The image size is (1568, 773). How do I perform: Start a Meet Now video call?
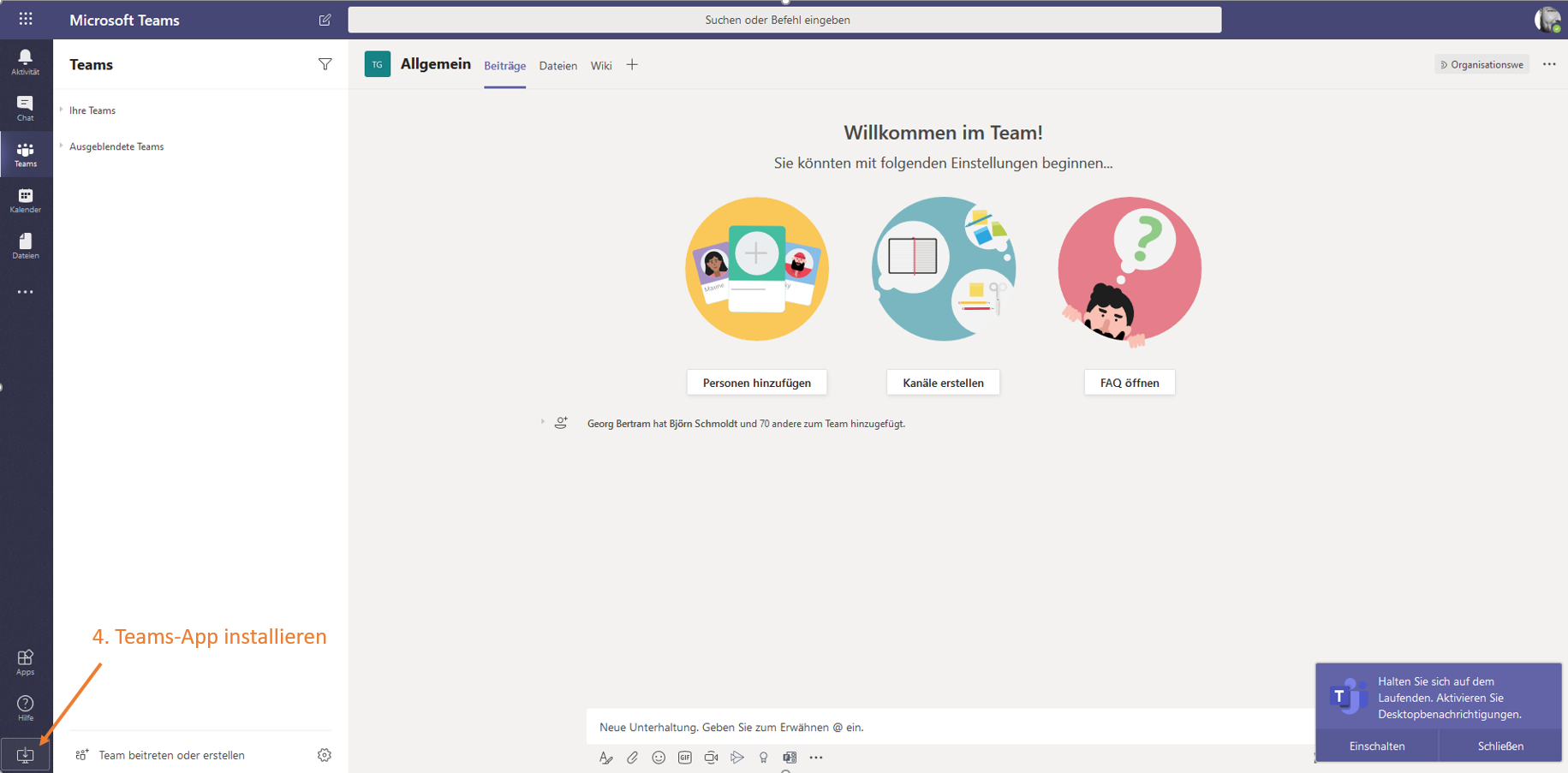pyautogui.click(x=711, y=758)
